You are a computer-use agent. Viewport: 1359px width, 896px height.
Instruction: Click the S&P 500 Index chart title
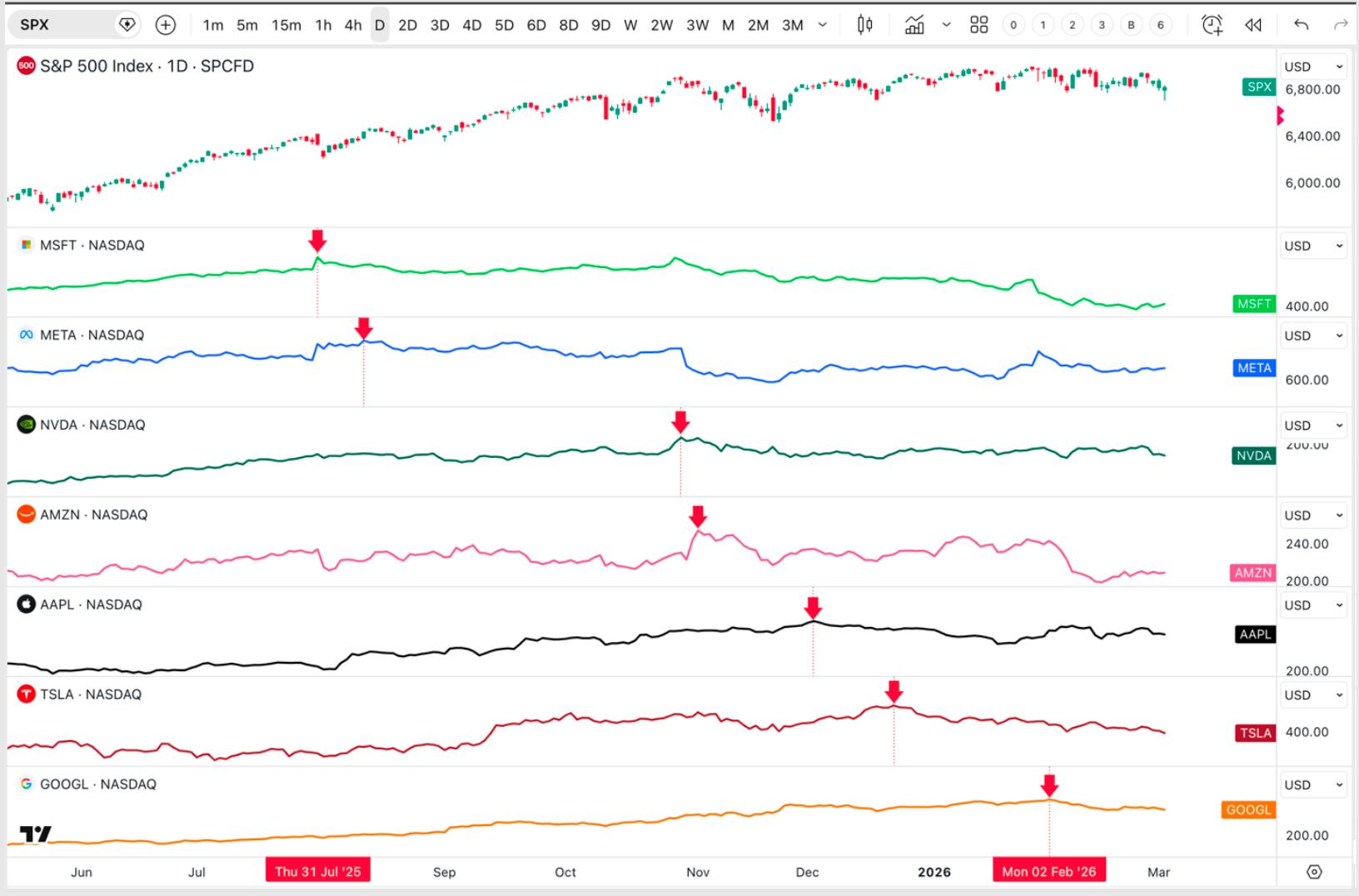(x=147, y=66)
